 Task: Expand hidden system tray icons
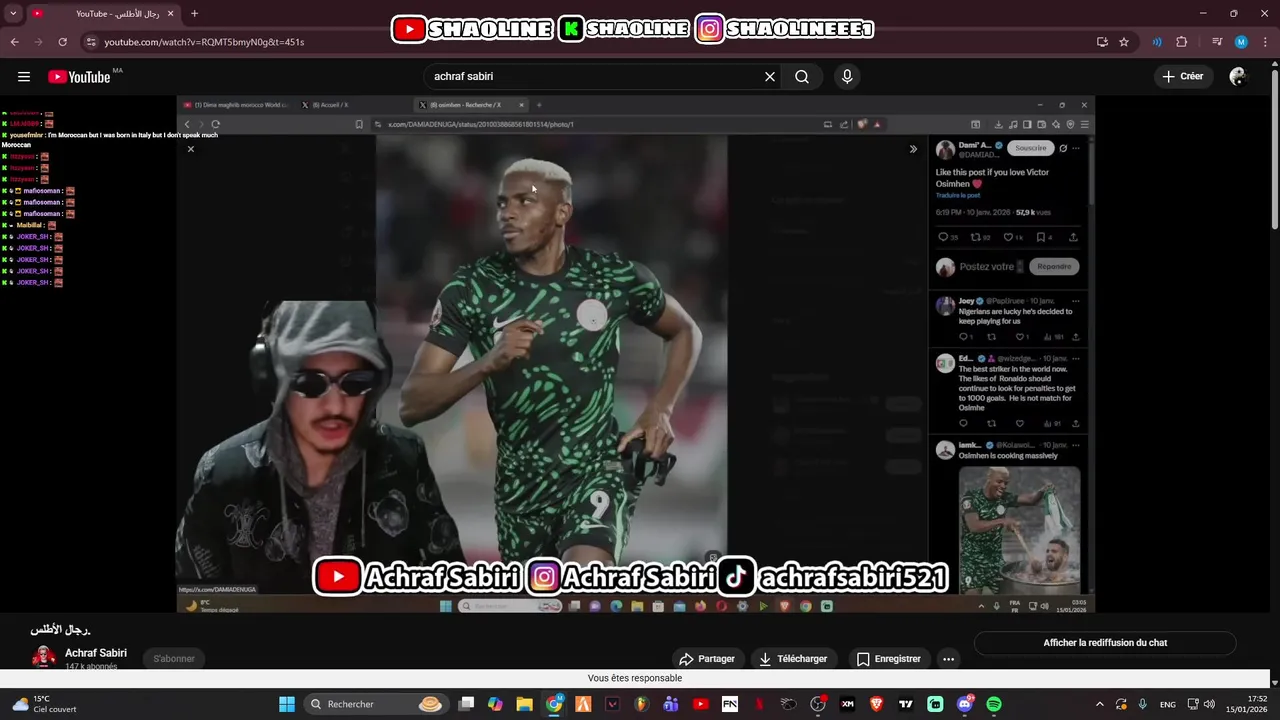[x=1100, y=704]
